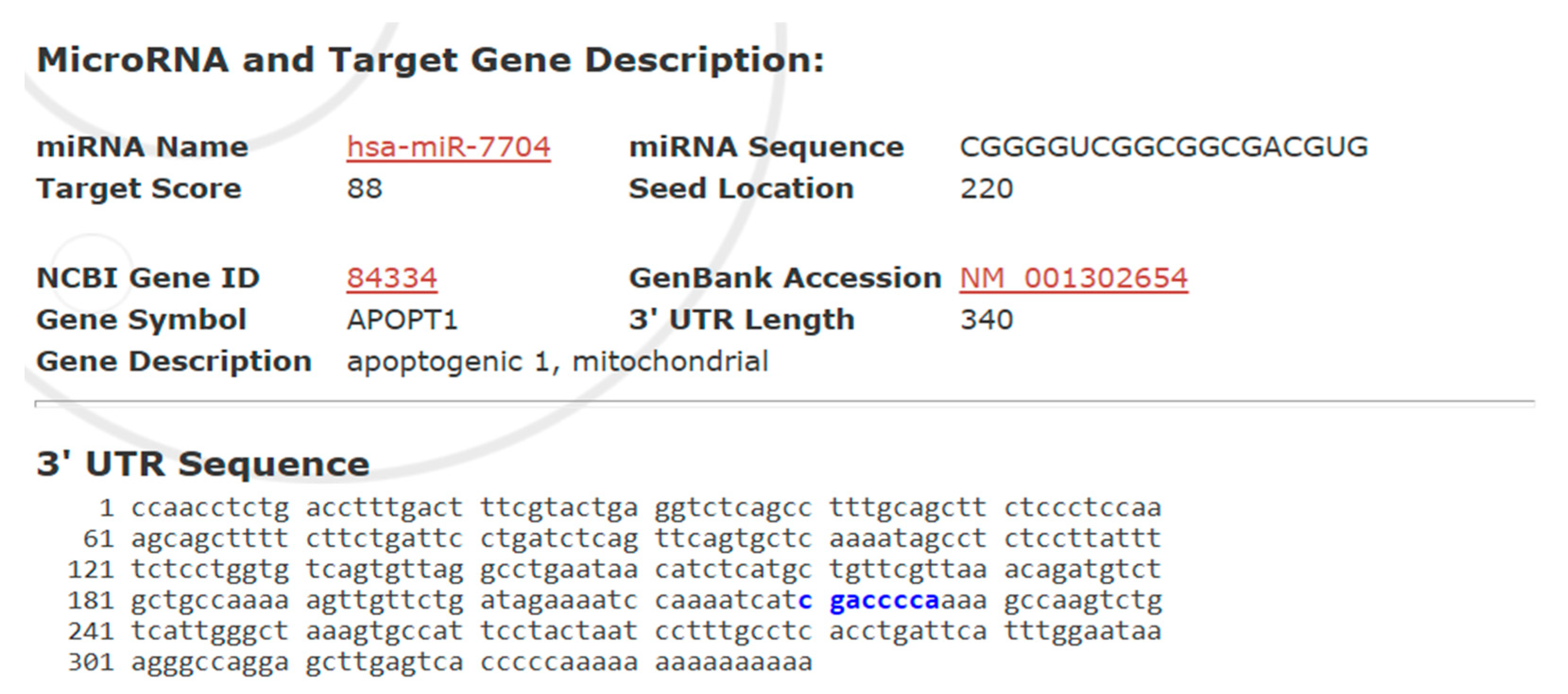Click sequence line number 61
The height and width of the screenshot is (694, 1568).
click(98, 539)
